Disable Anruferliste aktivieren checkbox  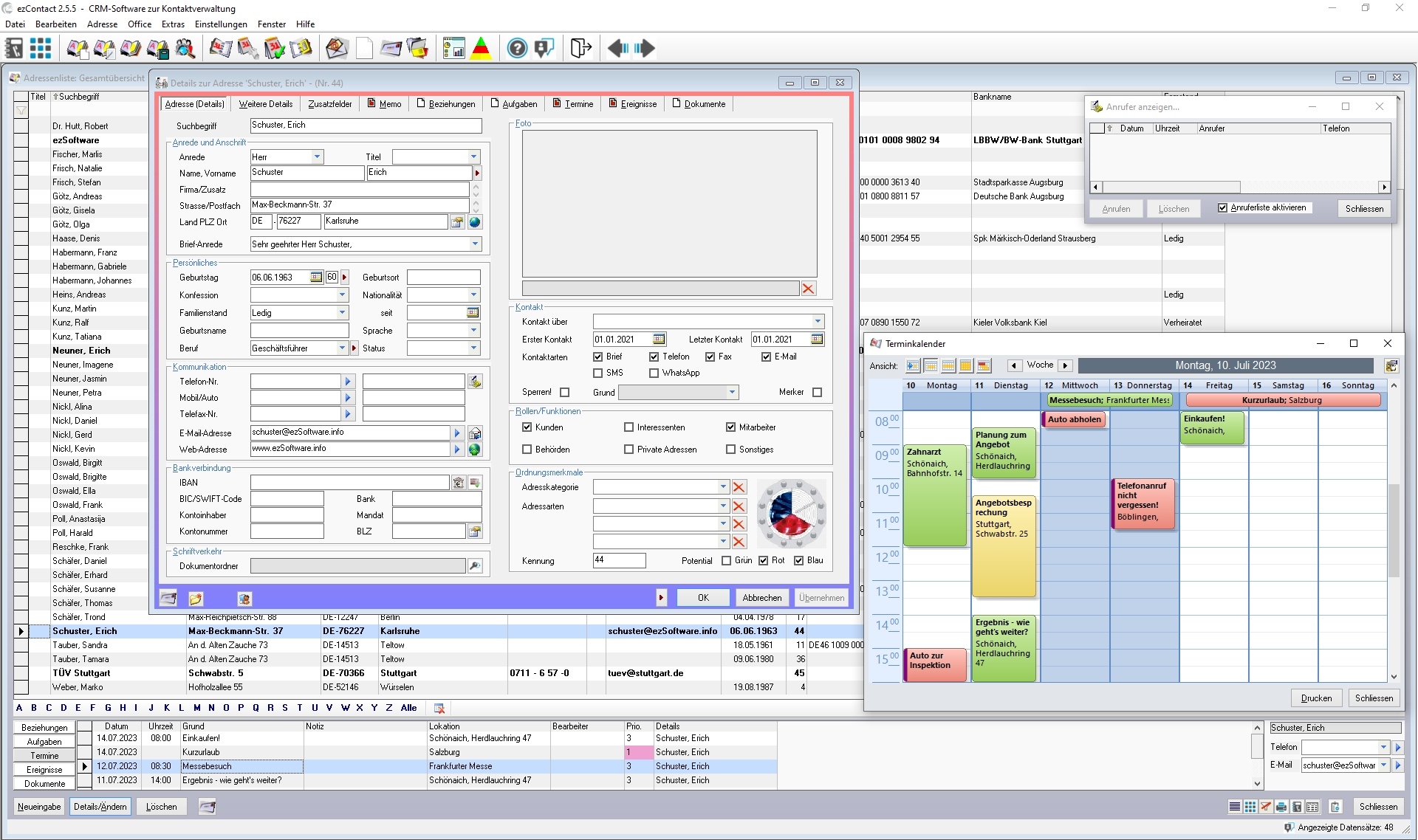click(1222, 208)
